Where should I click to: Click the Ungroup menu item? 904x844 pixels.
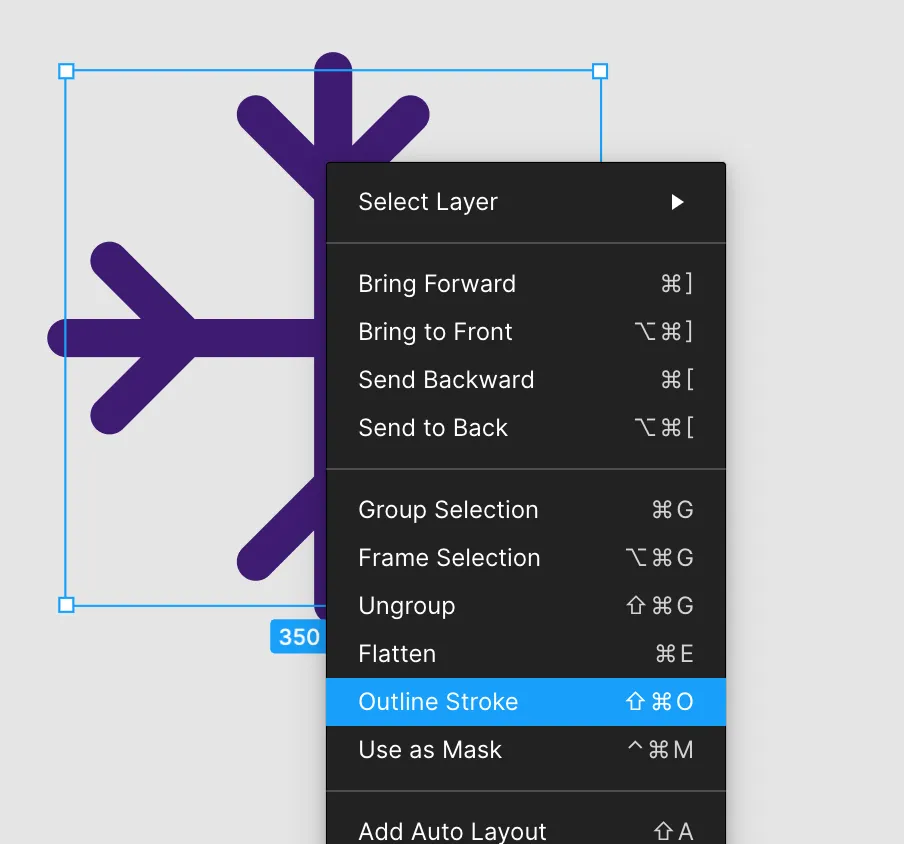406,606
